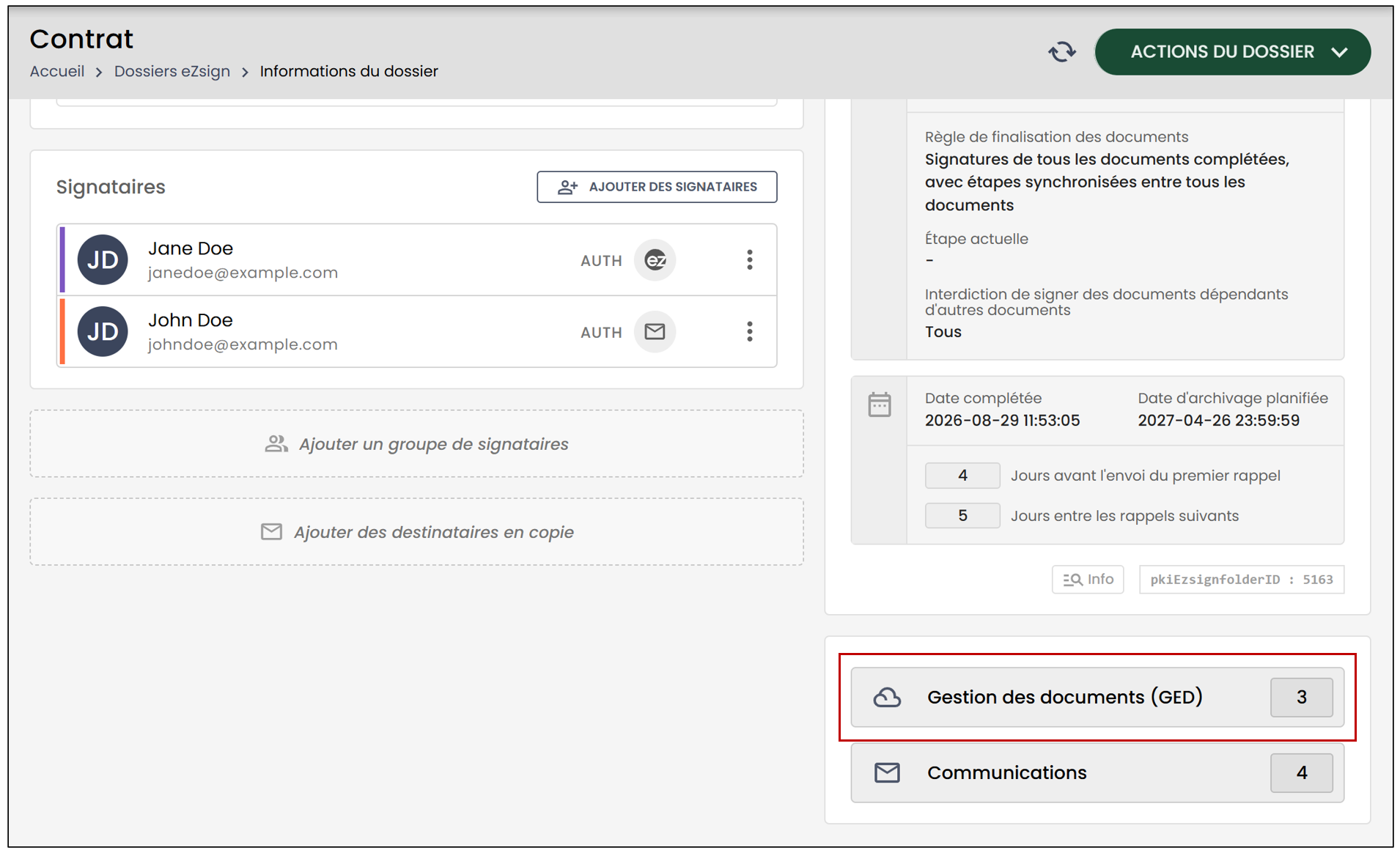Click Ajouter des signataires button
This screenshot has height=853, width=1400.
click(x=657, y=187)
